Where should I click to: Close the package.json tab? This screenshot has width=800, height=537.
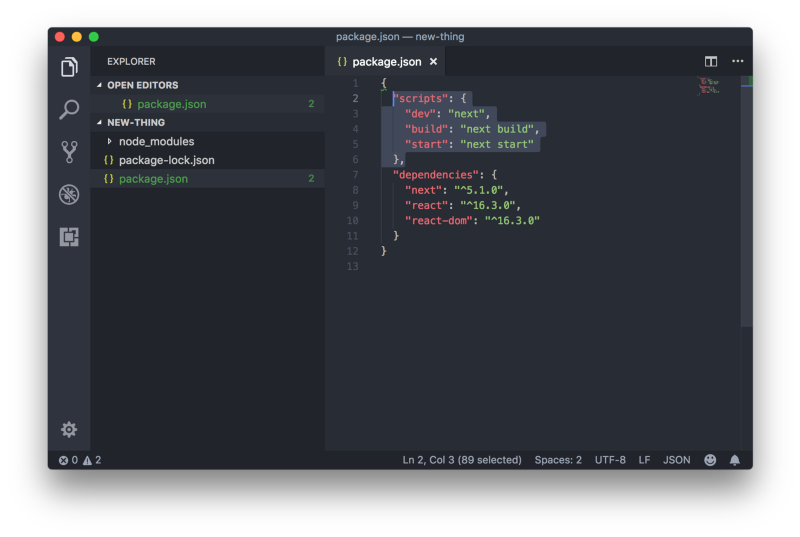pos(433,62)
